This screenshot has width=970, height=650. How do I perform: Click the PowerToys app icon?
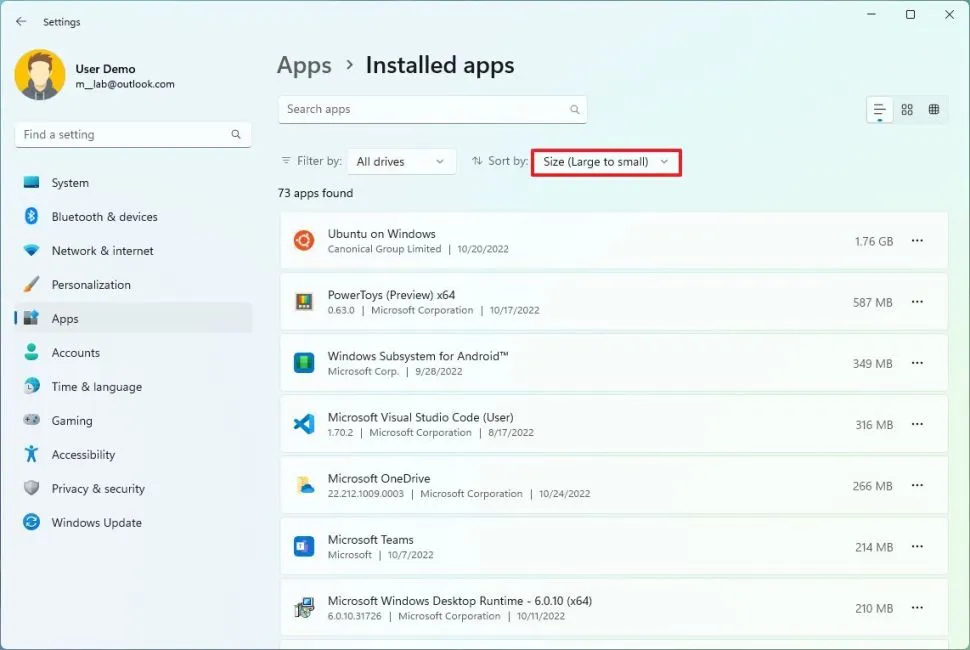click(x=304, y=302)
